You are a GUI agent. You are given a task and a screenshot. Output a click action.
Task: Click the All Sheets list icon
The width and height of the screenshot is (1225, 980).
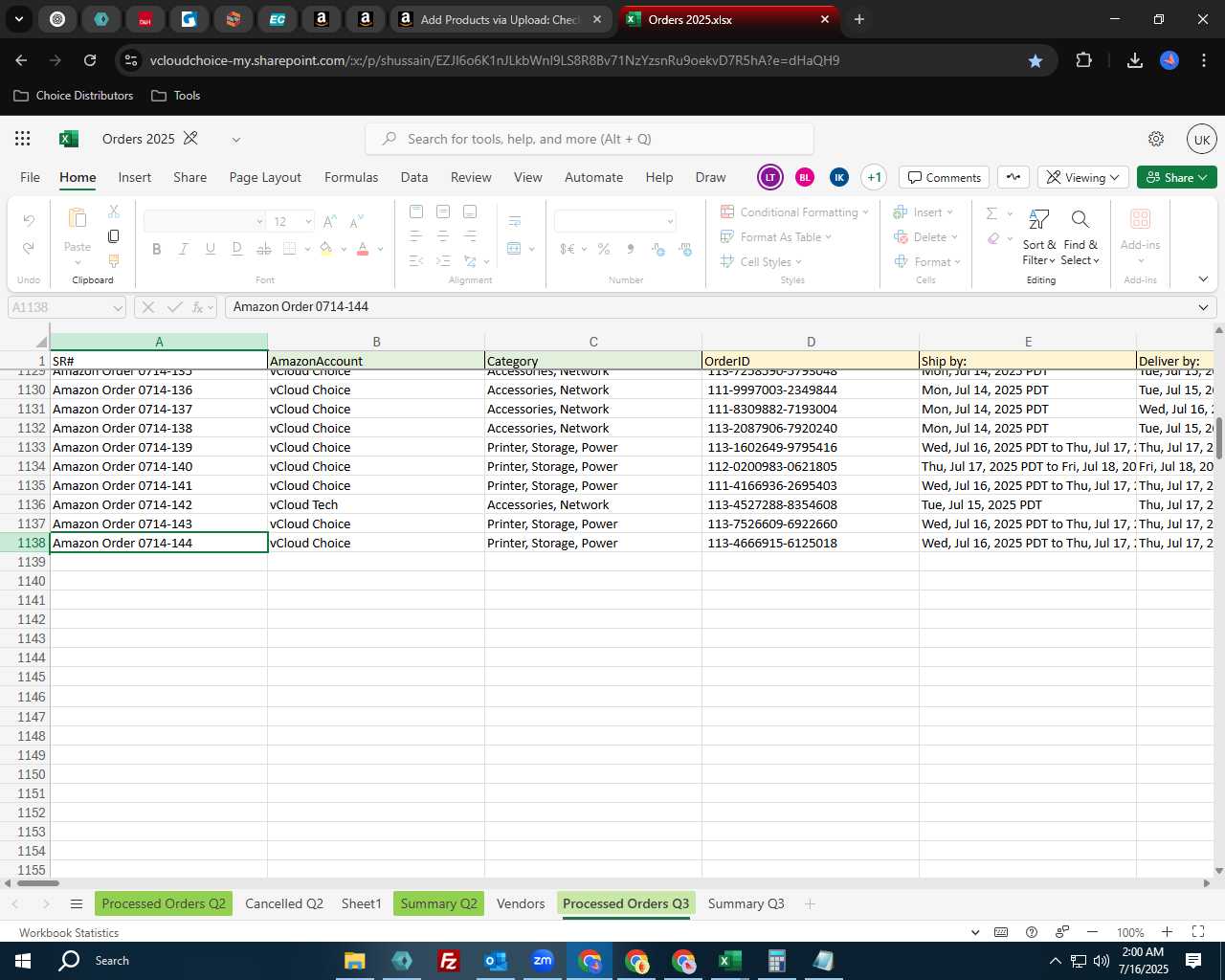pyautogui.click(x=77, y=904)
